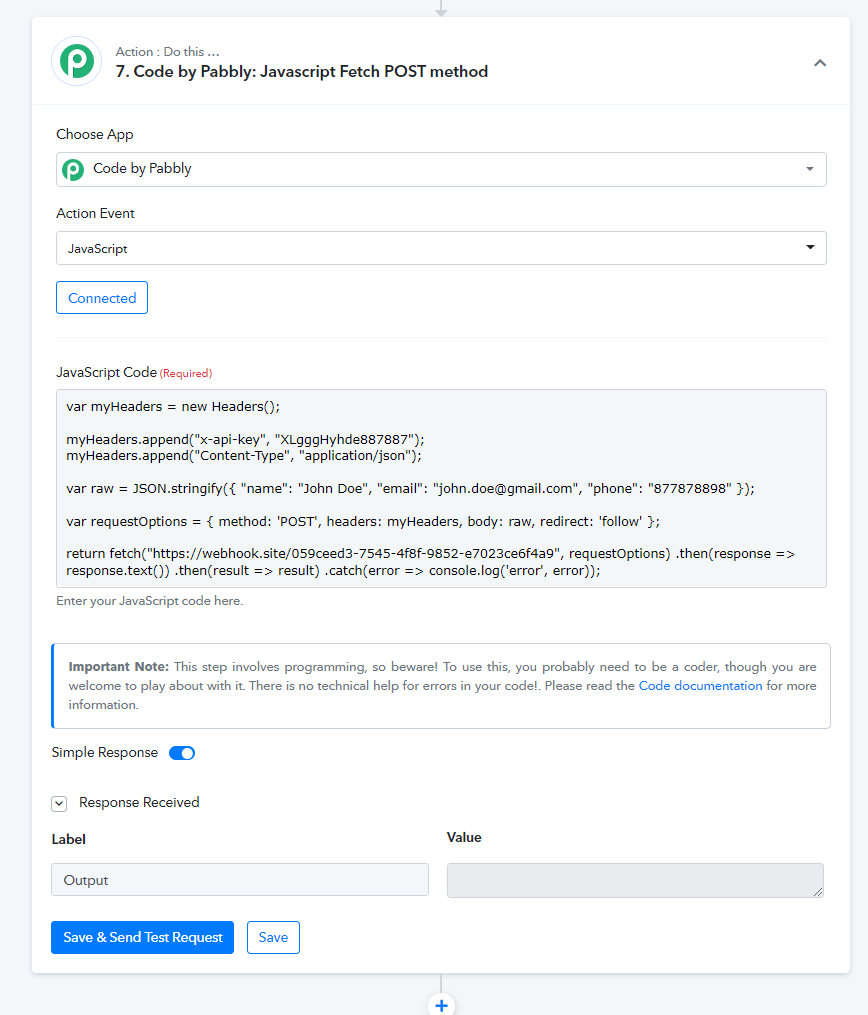Click Save & Send Test Request
The height and width of the screenshot is (1015, 868).
click(x=142, y=937)
